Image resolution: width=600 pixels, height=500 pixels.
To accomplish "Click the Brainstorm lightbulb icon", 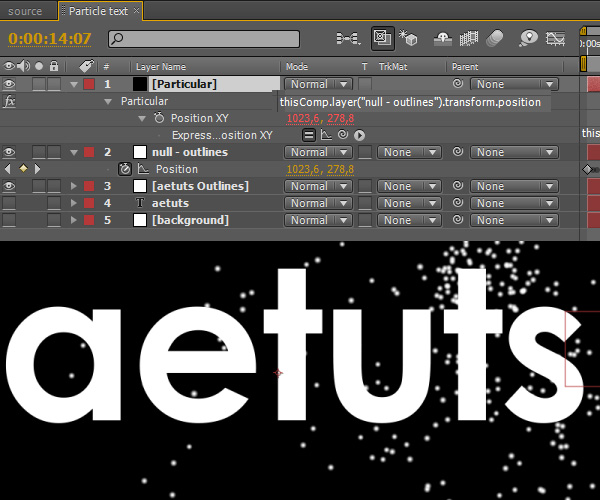I will click(528, 38).
